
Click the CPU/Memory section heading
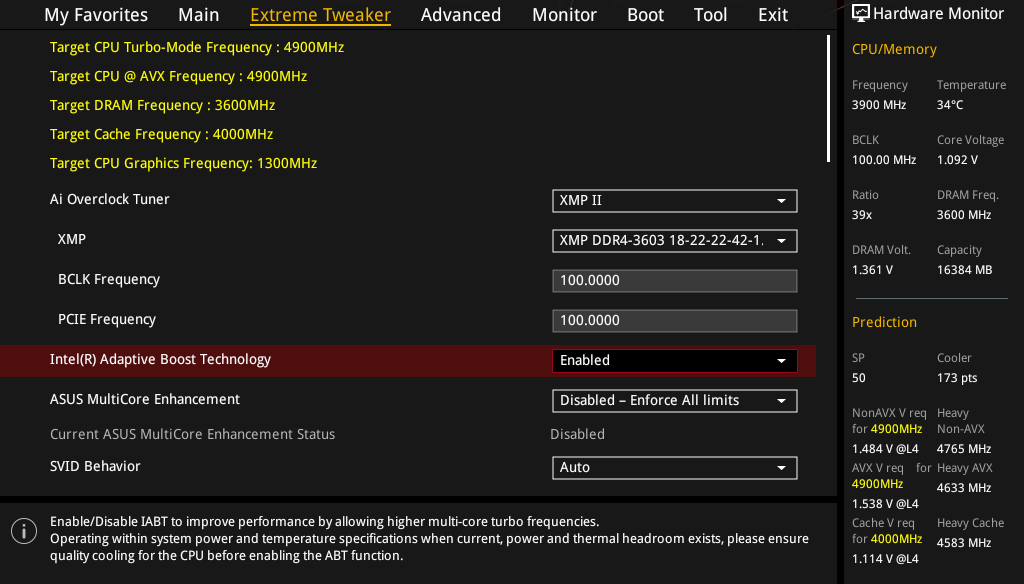point(894,50)
